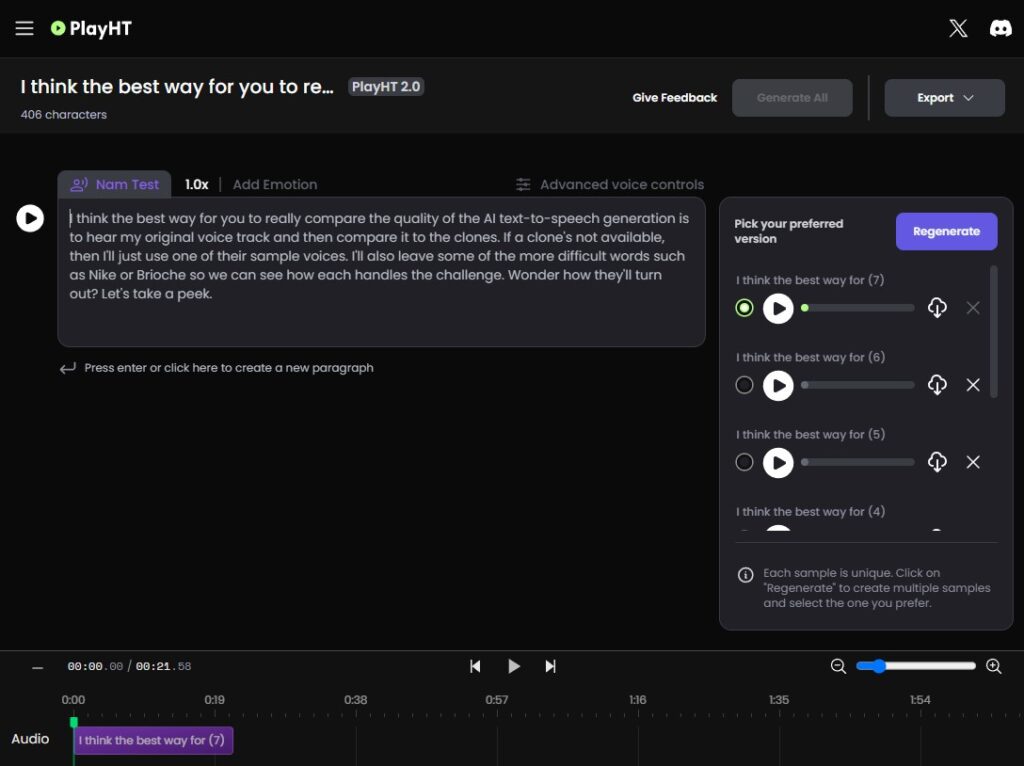Viewport: 1024px width, 766px height.
Task: Click the 0:57 timeline ruler mark
Action: click(496, 699)
